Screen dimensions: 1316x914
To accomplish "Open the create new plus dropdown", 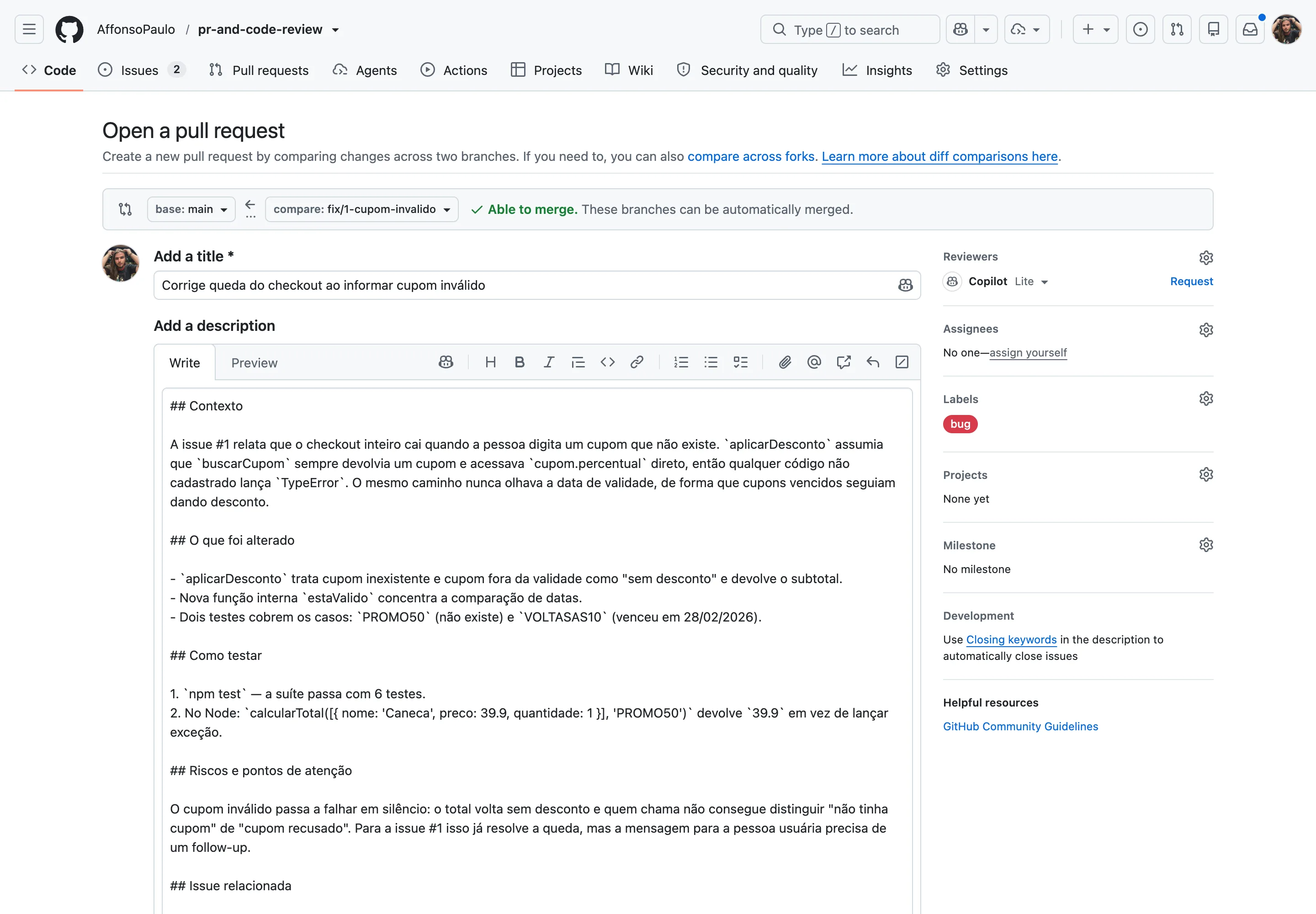I will [x=1095, y=29].
